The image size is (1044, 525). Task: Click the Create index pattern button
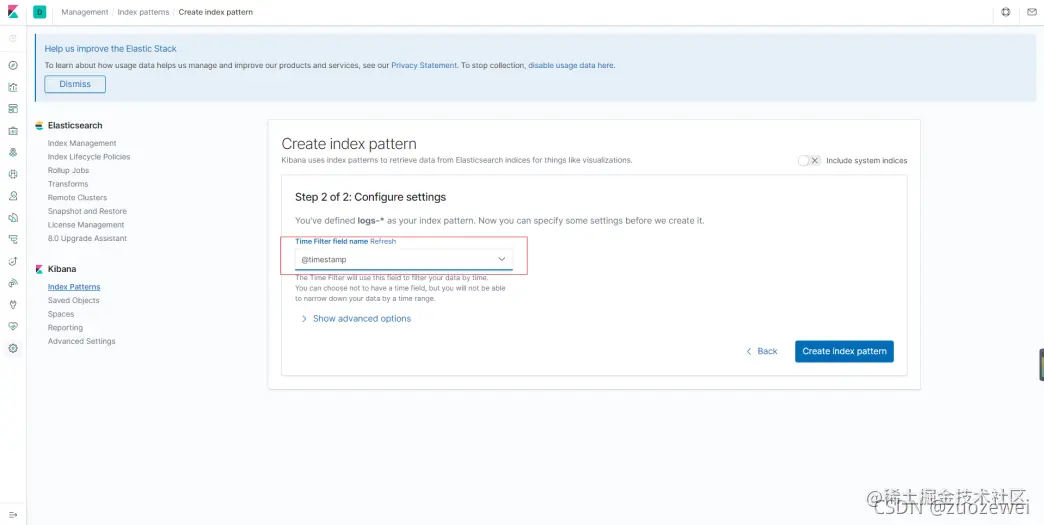pyautogui.click(x=844, y=351)
